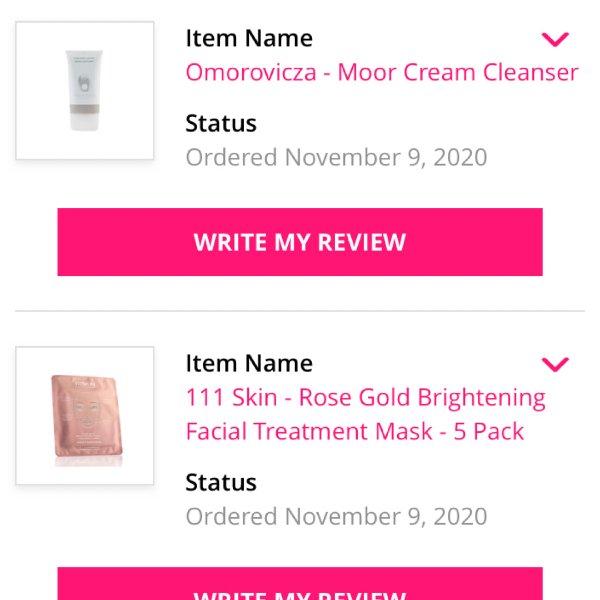600x600 pixels.
Task: Click the Item Name label above 111 Skin
Action: pyautogui.click(x=249, y=363)
